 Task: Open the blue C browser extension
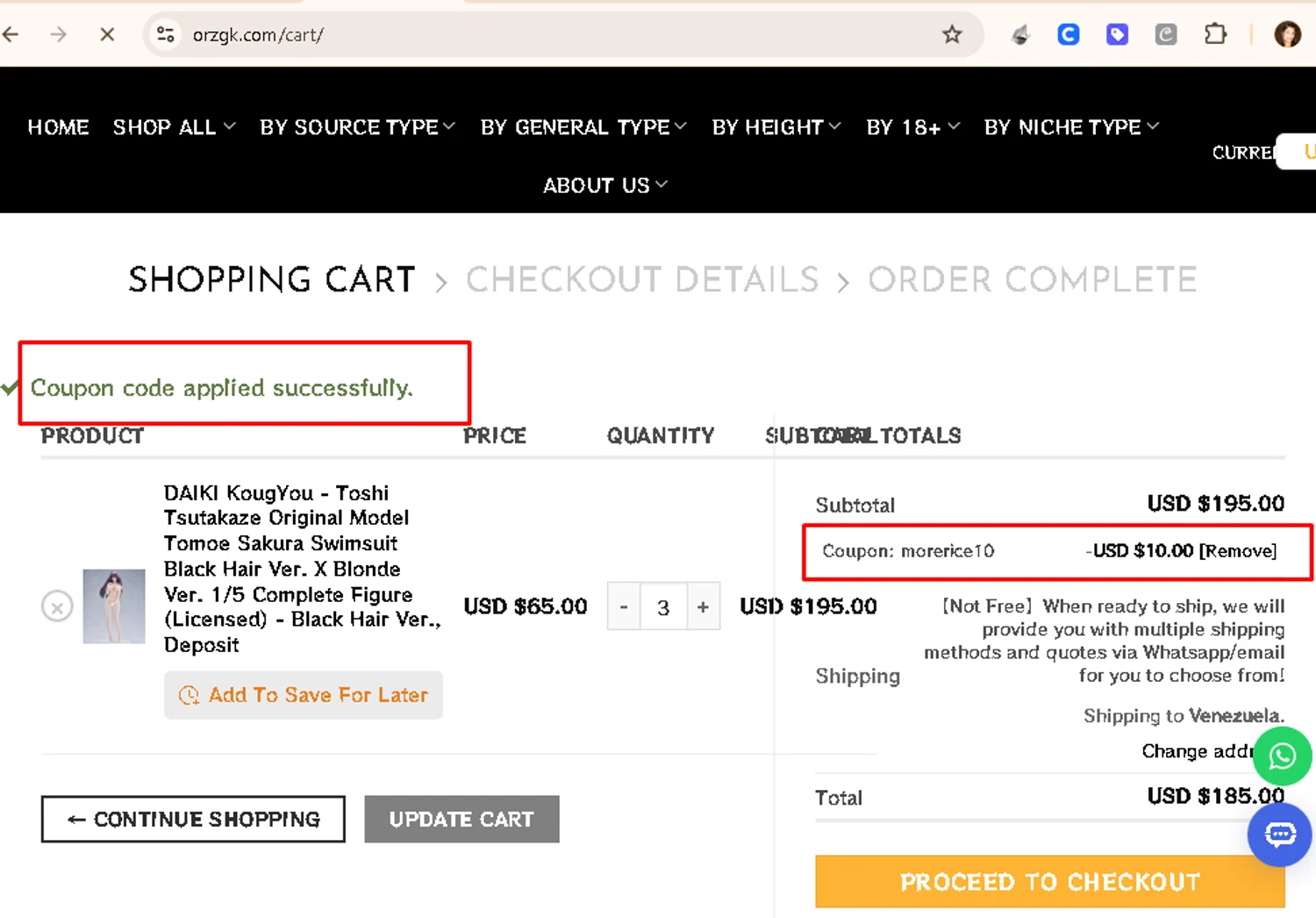(x=1068, y=34)
